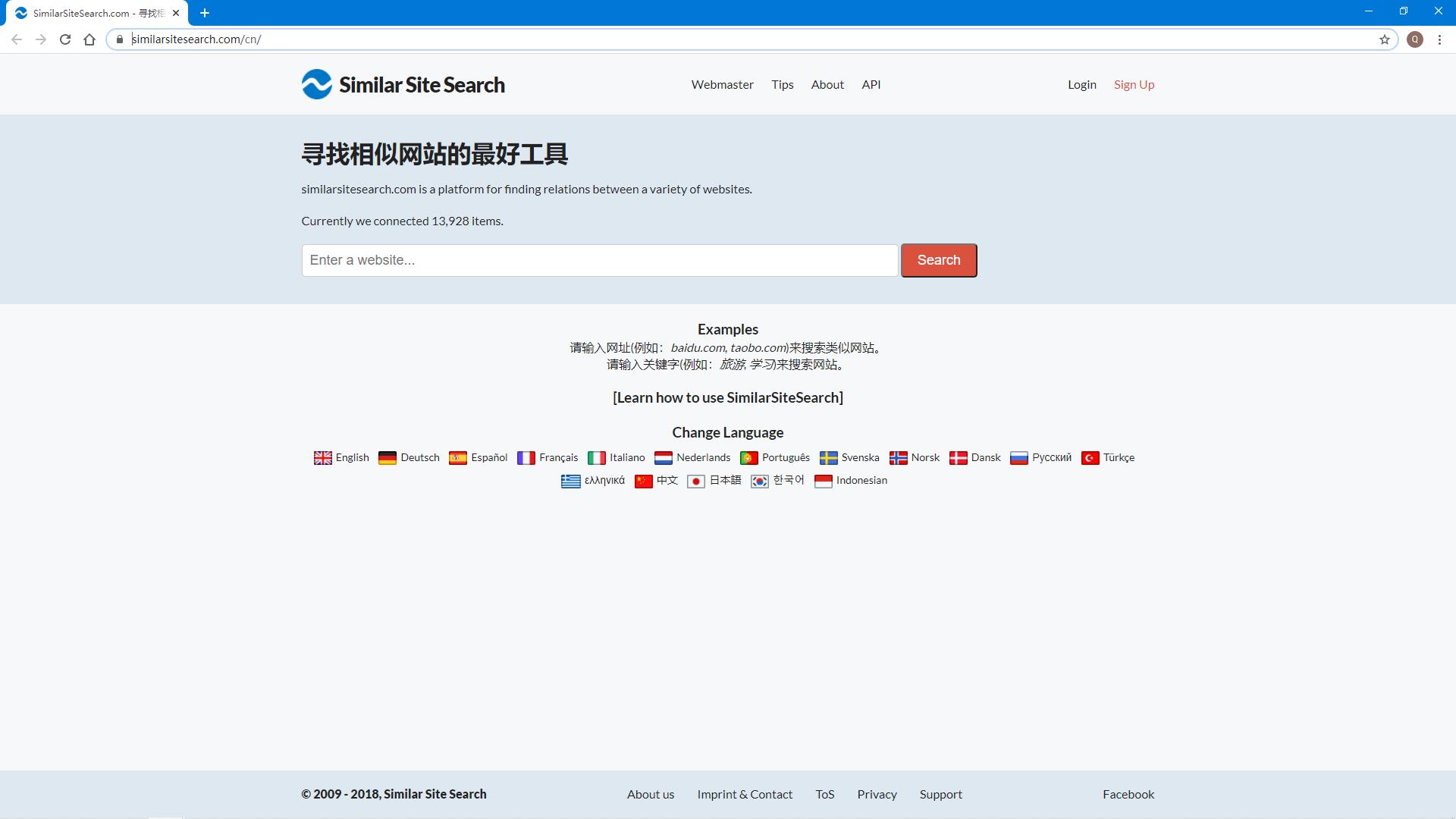Click the German flag icon
The height and width of the screenshot is (819, 1456).
coord(388,458)
